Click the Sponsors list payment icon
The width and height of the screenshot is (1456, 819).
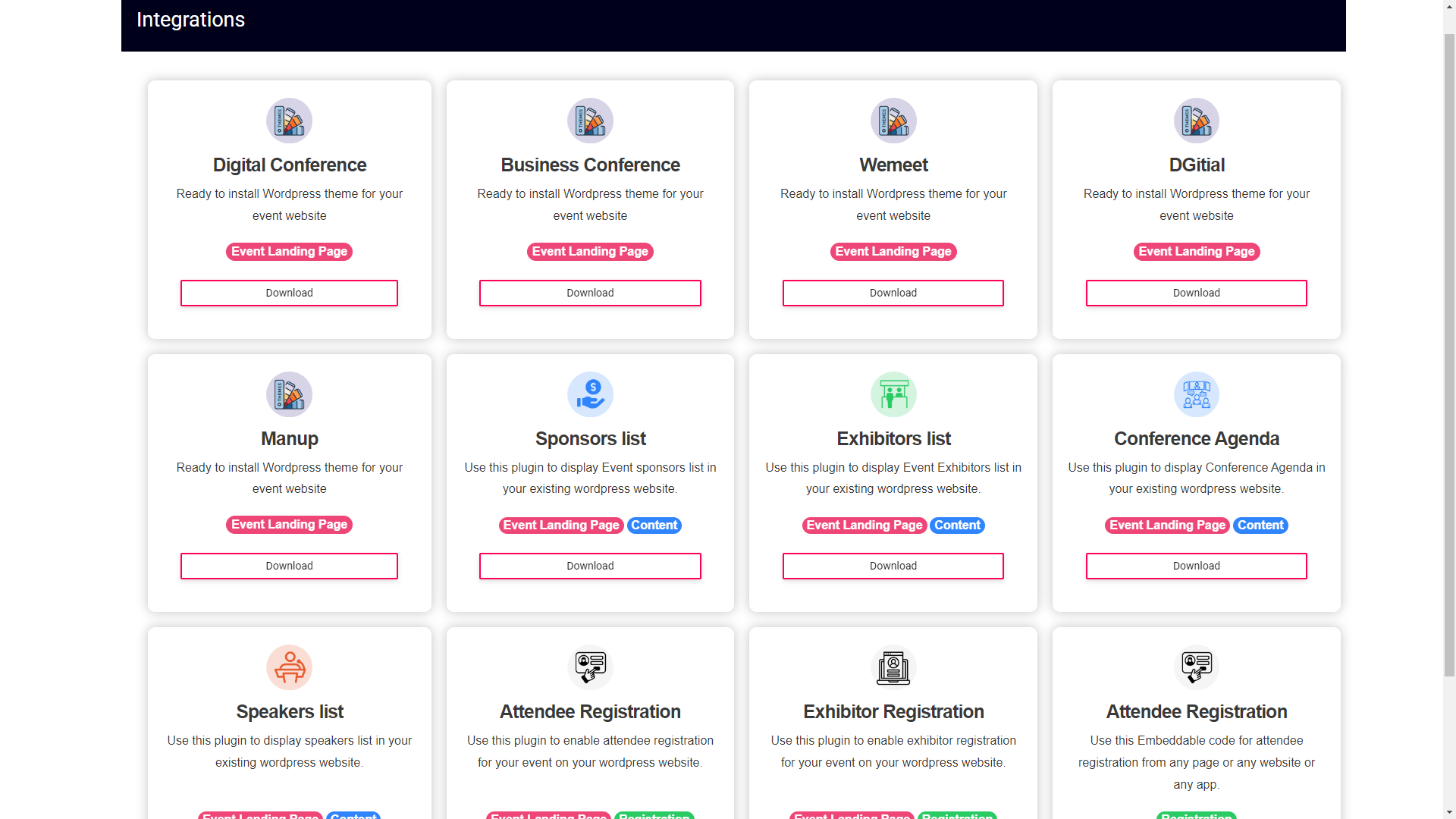591,393
